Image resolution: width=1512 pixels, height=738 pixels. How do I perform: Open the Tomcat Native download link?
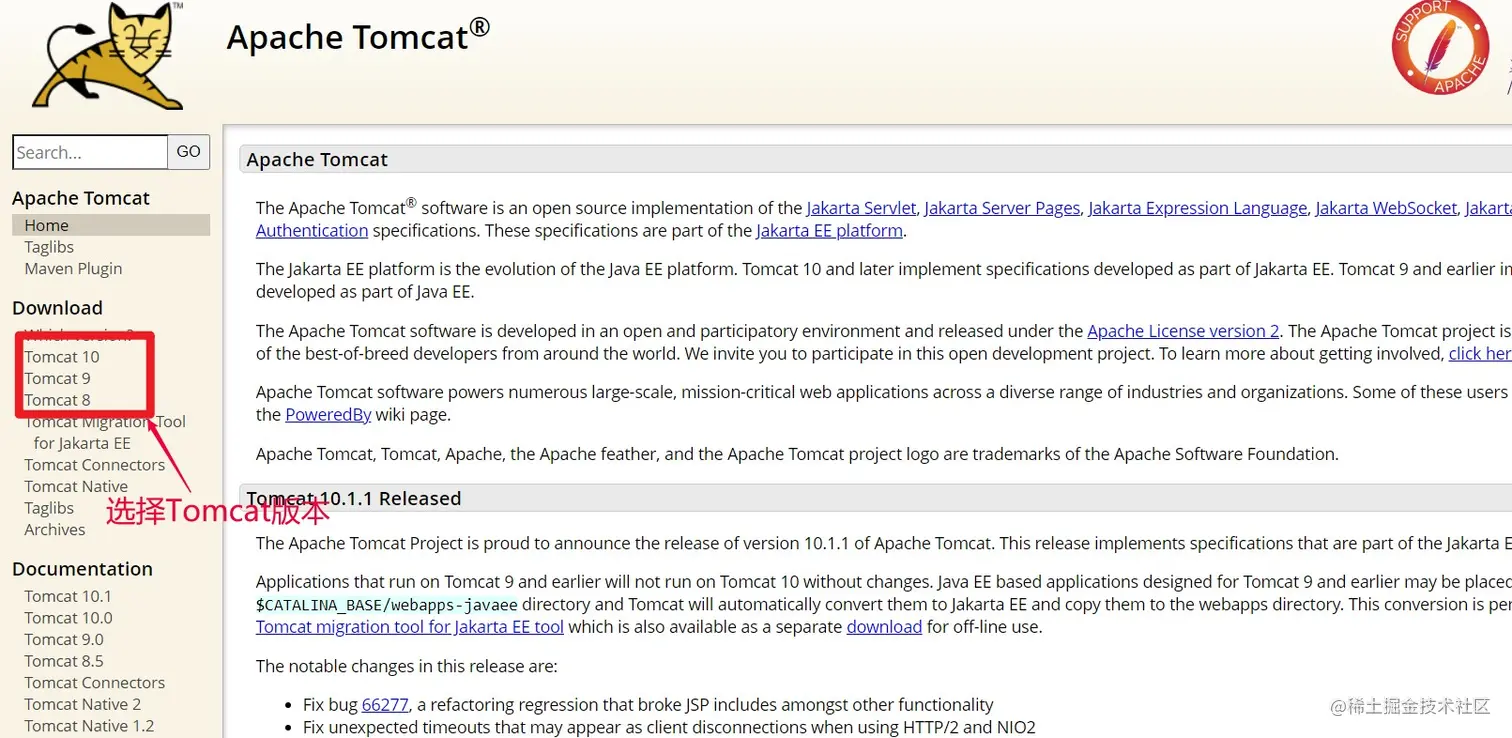pos(76,487)
